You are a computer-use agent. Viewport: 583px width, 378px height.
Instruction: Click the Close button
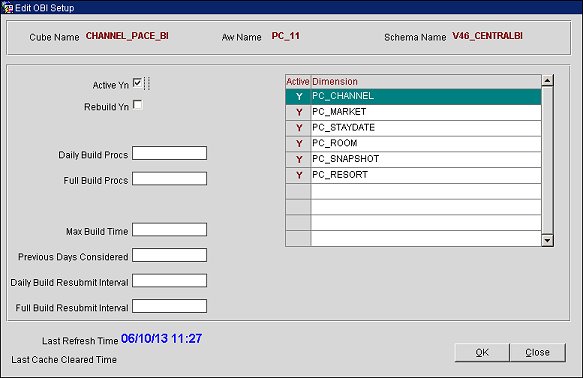[538, 352]
